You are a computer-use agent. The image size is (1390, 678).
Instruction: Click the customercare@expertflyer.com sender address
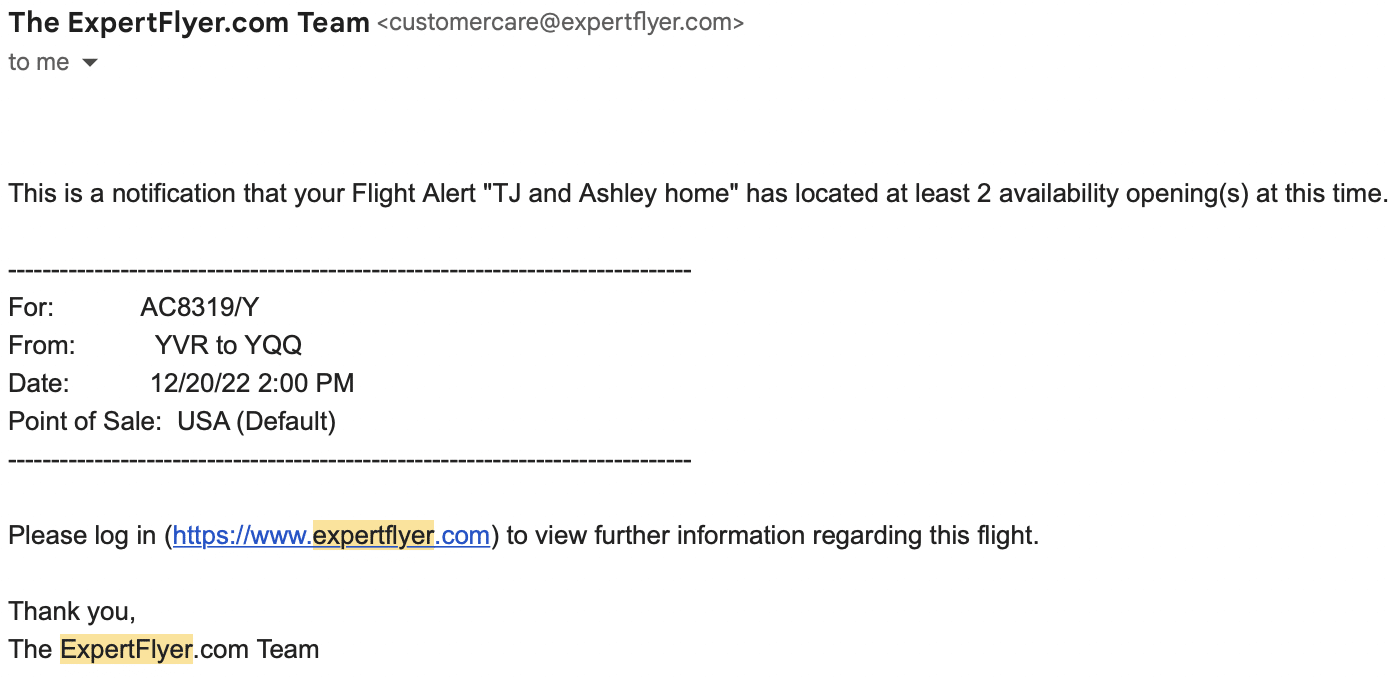click(560, 23)
